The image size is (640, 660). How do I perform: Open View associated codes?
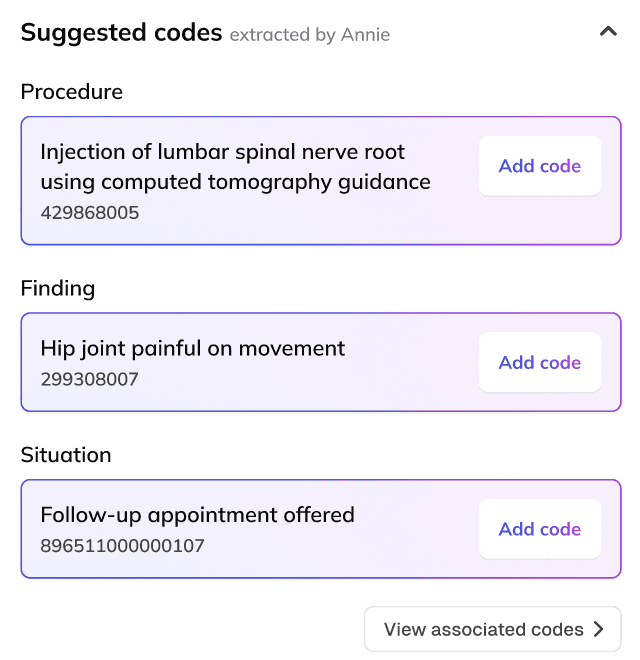click(x=484, y=629)
